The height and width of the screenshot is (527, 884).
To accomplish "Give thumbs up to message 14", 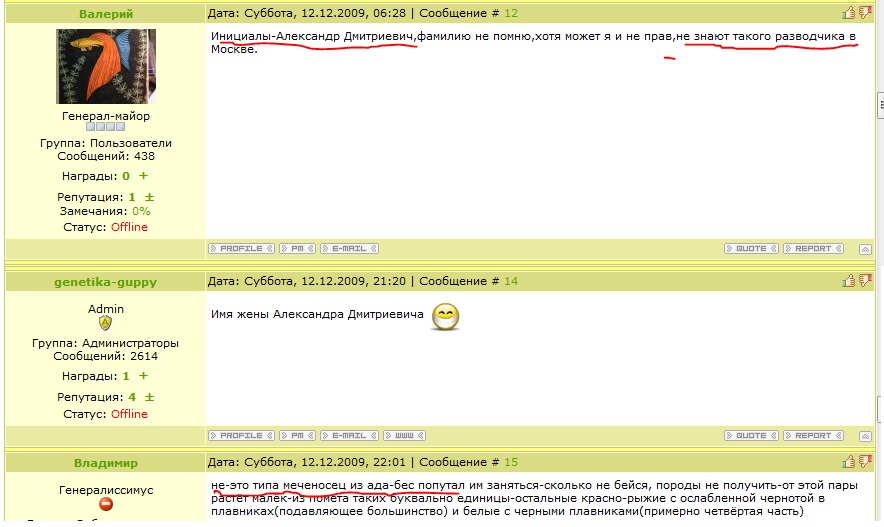I will coord(849,280).
